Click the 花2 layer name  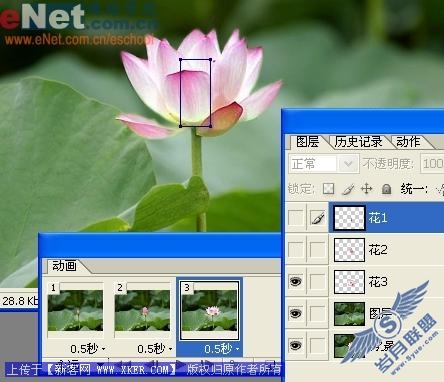[378, 249]
